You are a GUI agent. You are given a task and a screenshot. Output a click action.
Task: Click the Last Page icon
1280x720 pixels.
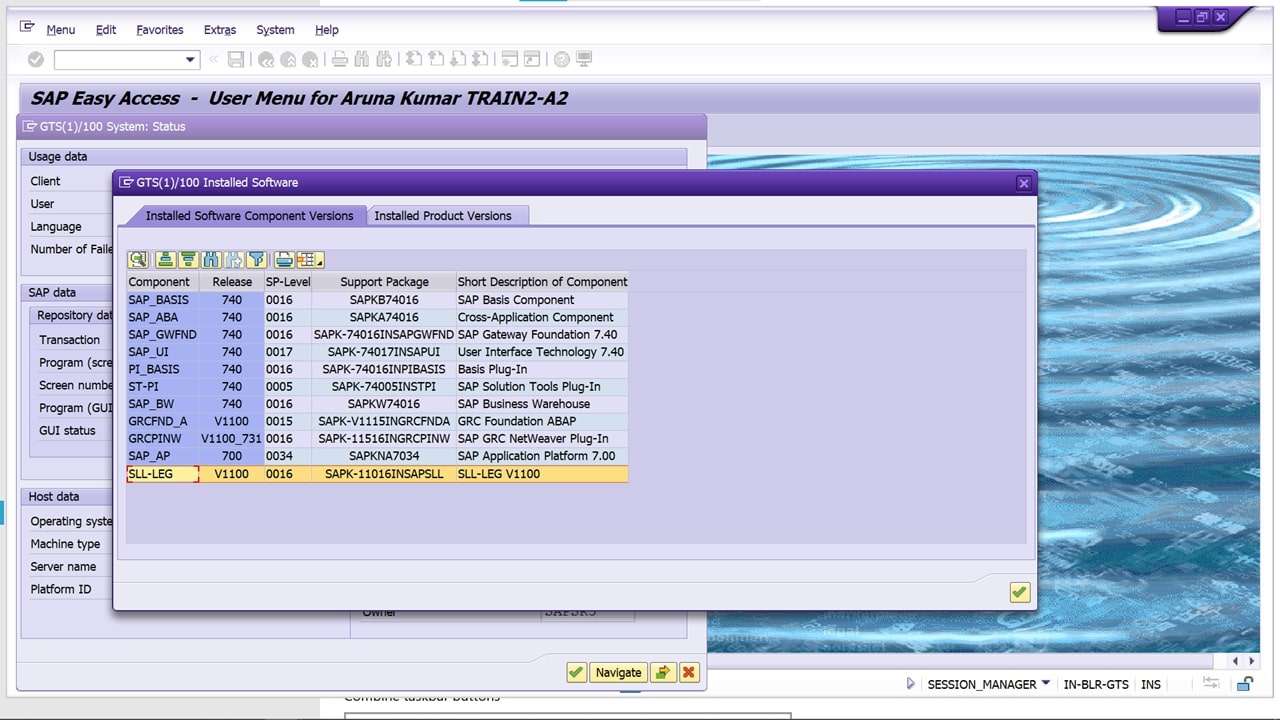pyautogui.click(x=479, y=60)
